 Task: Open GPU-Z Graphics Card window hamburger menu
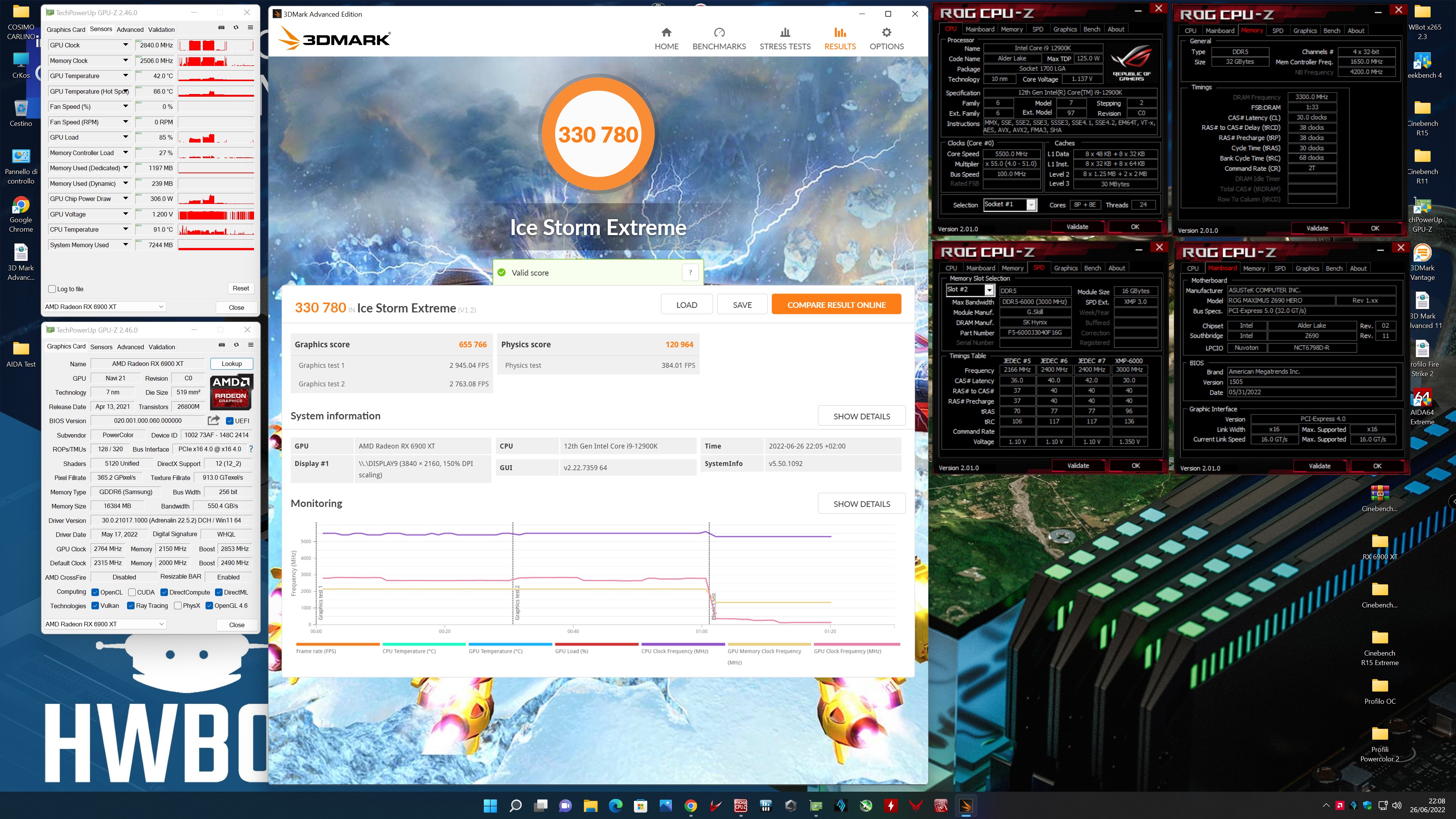point(250,345)
